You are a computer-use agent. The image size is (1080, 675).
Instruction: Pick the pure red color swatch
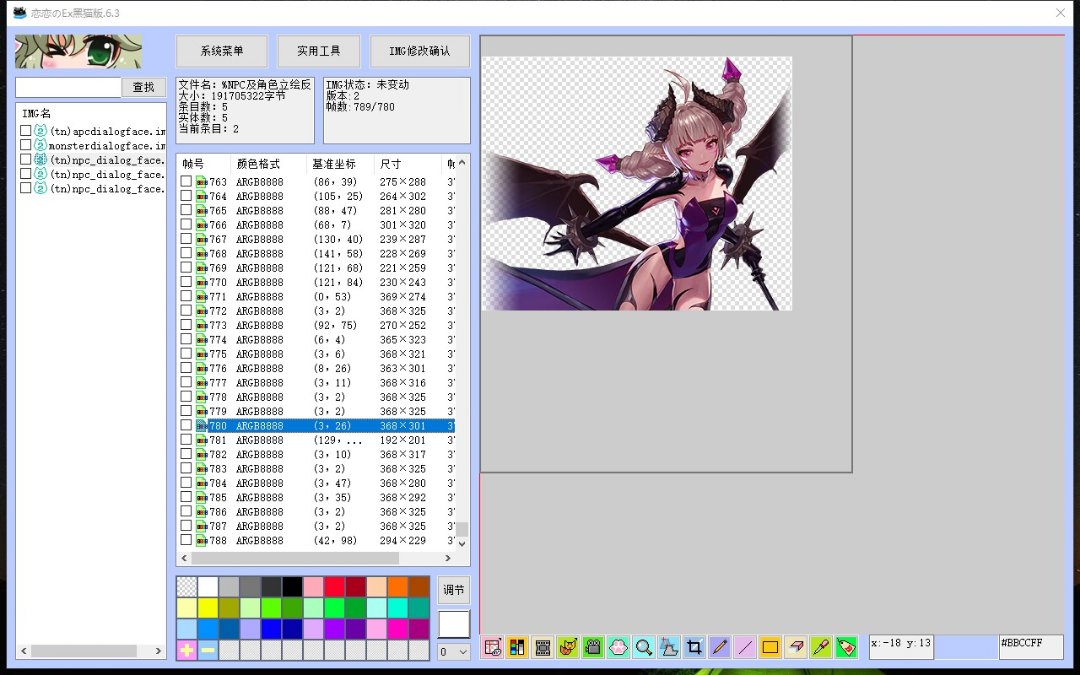334,587
